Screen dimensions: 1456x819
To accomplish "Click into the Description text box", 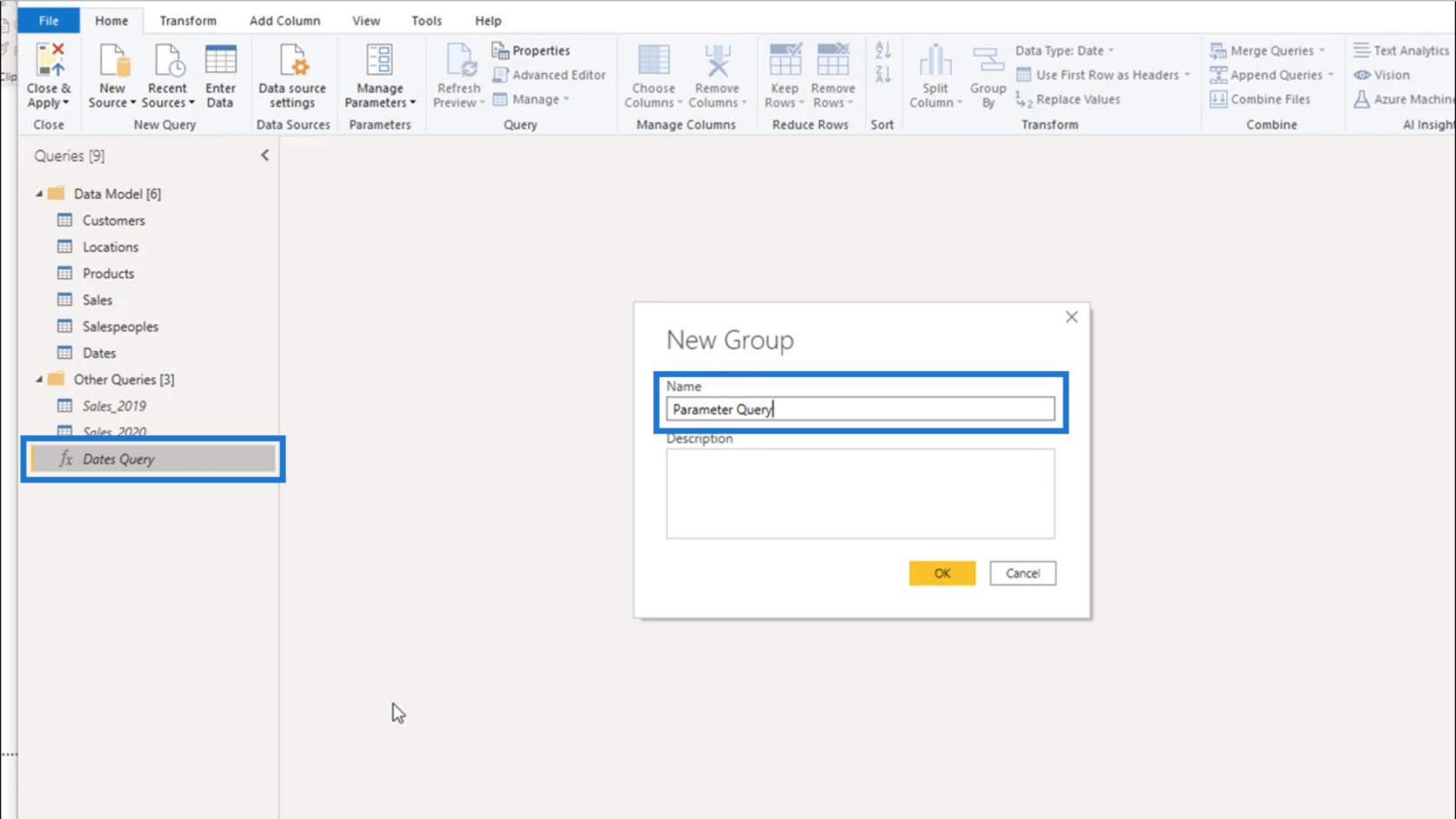I will point(860,493).
